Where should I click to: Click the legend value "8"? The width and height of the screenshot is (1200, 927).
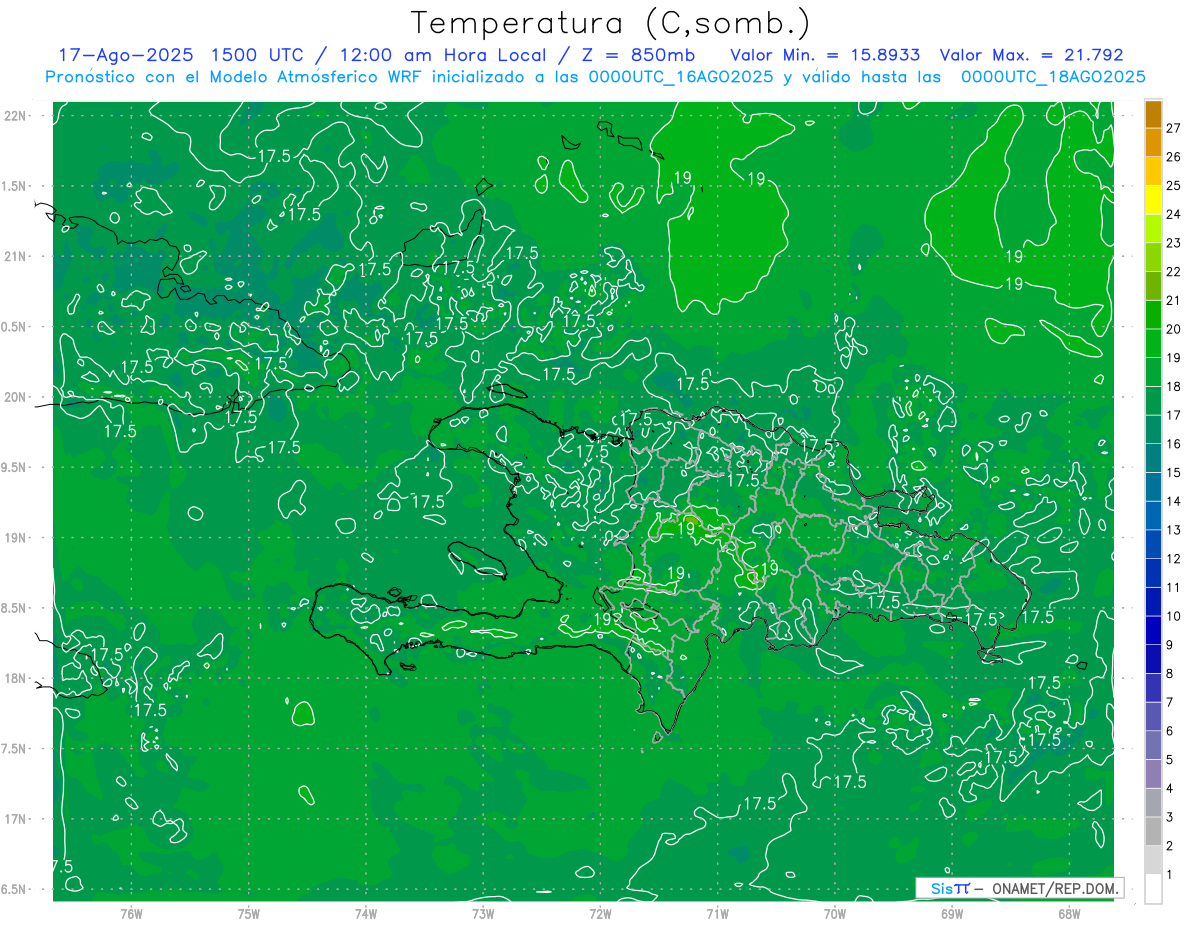coord(1169,674)
